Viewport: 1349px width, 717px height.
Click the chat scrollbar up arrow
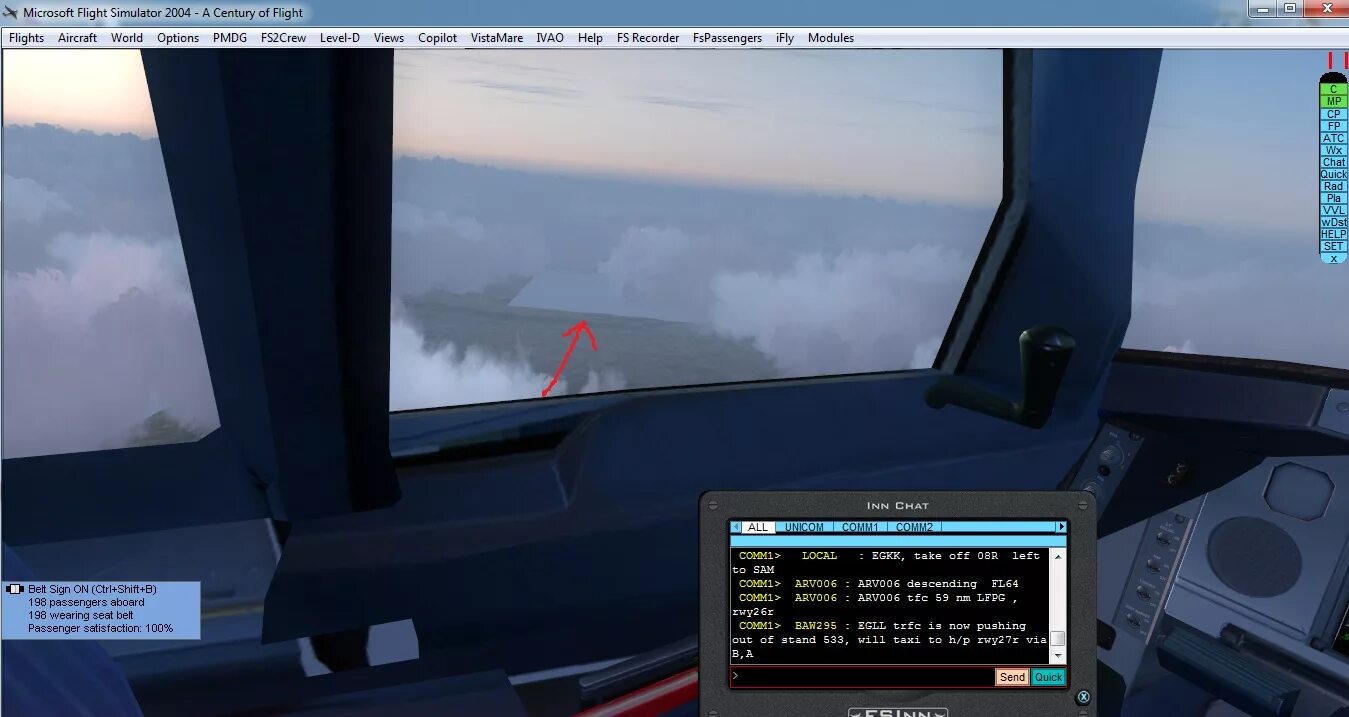point(1058,555)
